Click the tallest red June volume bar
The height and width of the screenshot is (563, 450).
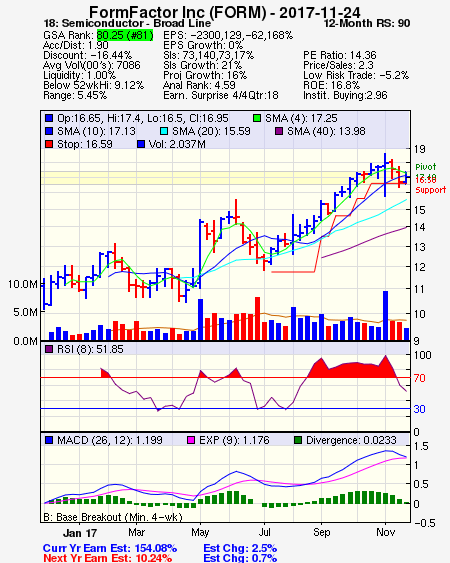pyautogui.click(x=258, y=318)
